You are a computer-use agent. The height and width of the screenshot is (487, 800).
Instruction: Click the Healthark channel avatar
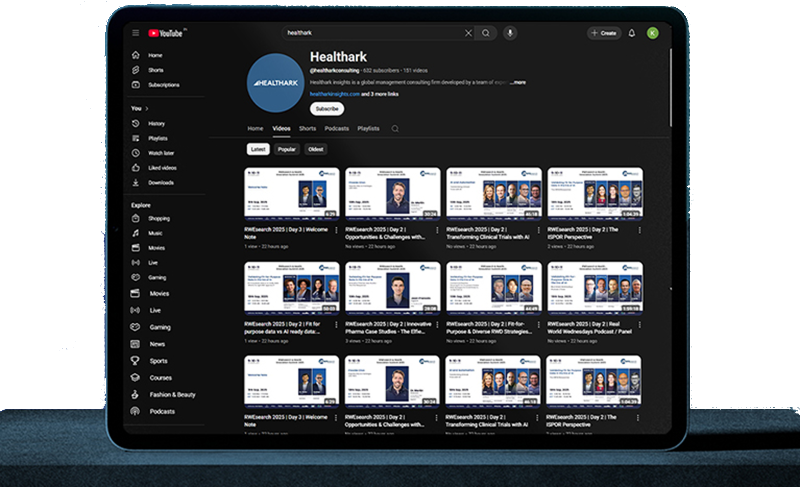[276, 83]
